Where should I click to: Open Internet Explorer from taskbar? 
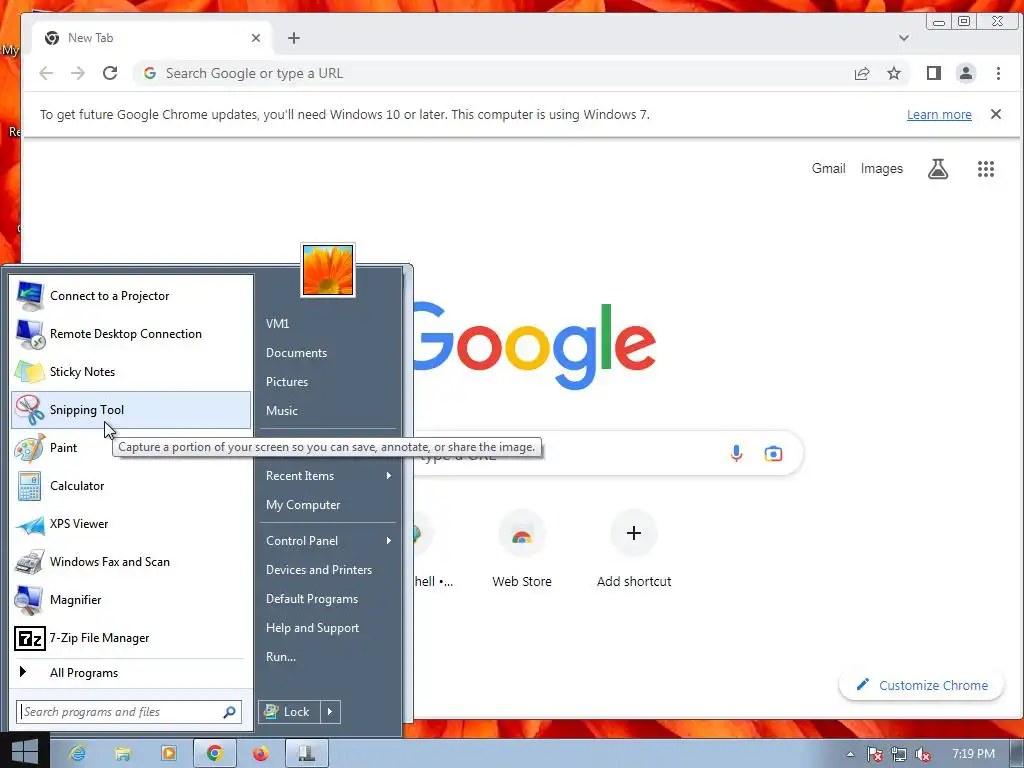tap(78, 754)
